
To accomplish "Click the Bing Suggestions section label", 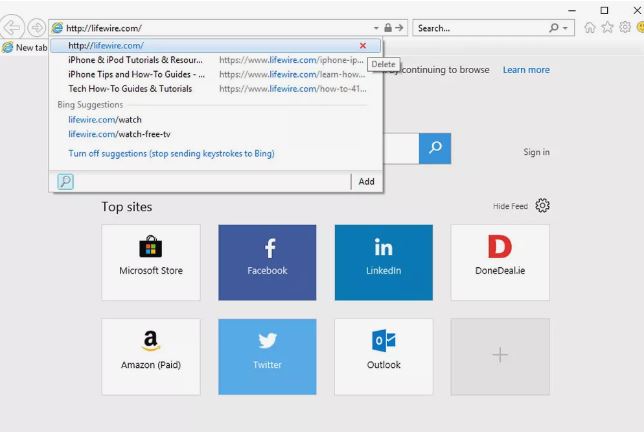I will 90,105.
